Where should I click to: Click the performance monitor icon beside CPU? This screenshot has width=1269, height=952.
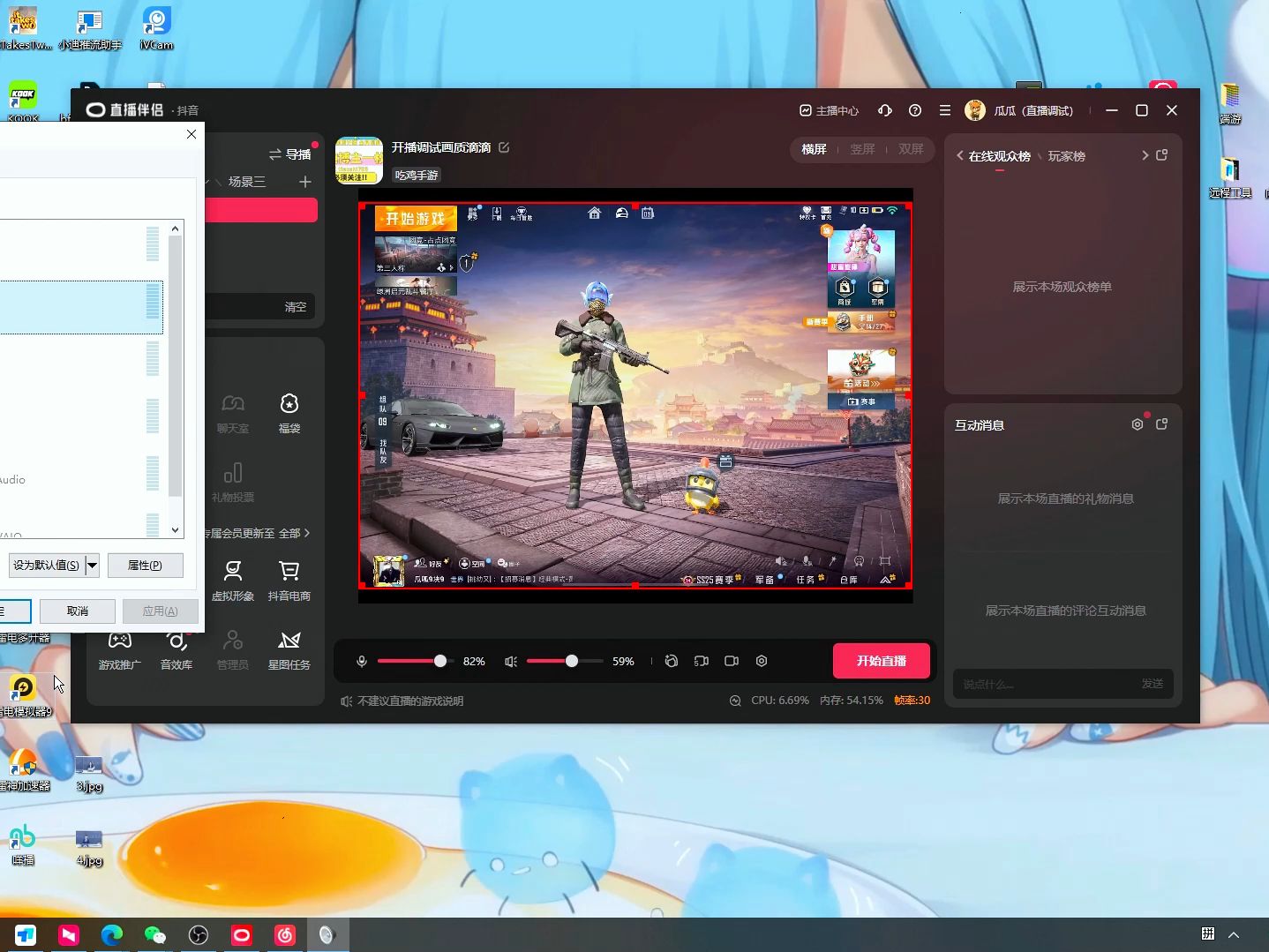pyautogui.click(x=735, y=701)
